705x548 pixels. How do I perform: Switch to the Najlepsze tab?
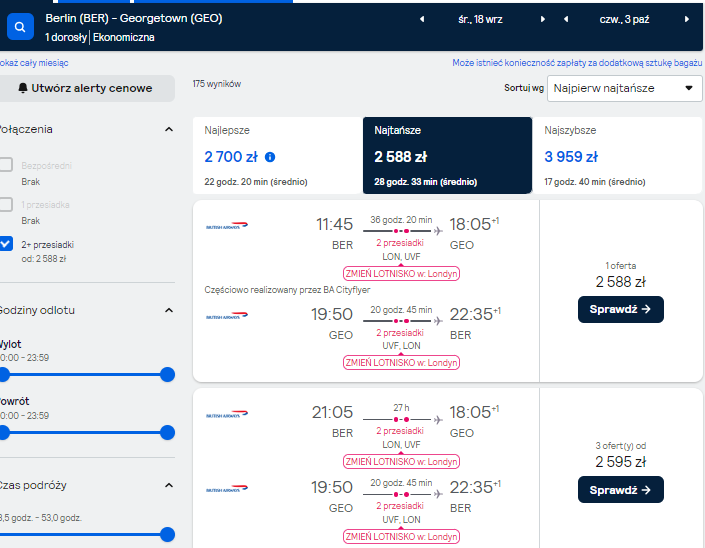coord(277,156)
